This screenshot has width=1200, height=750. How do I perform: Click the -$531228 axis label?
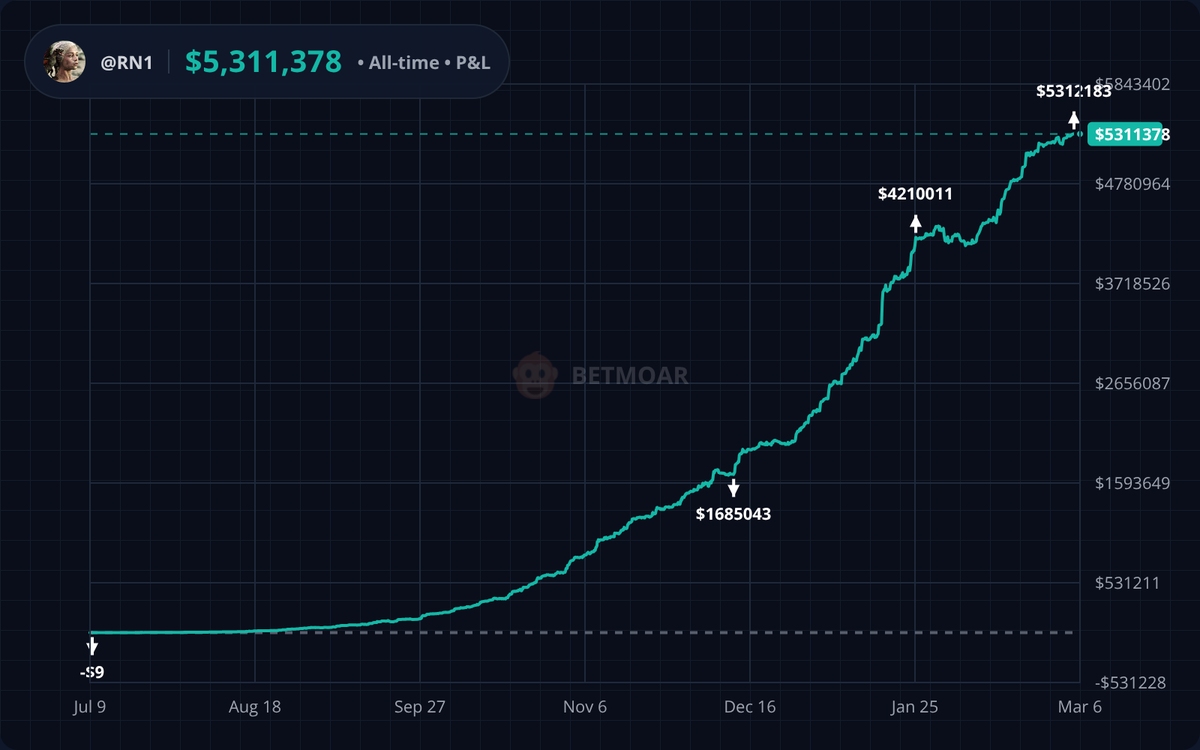[x=1131, y=682]
